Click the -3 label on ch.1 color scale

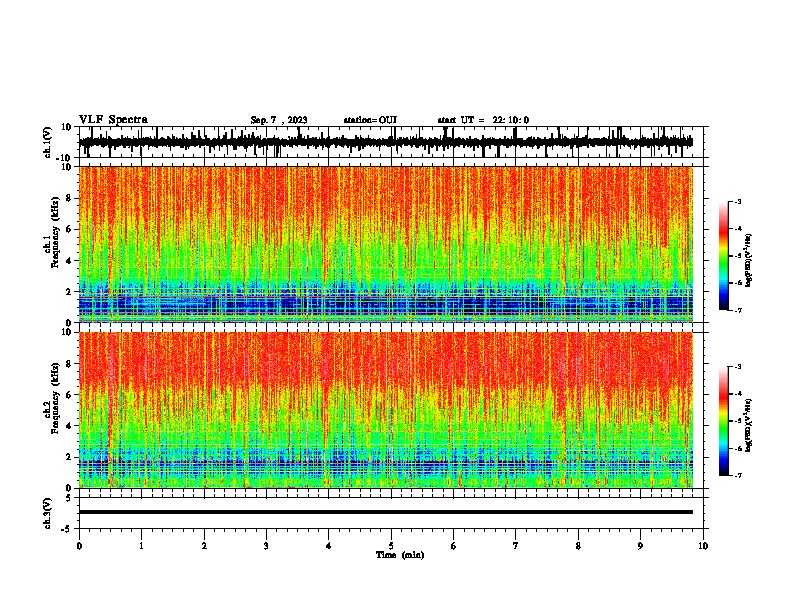(737, 201)
